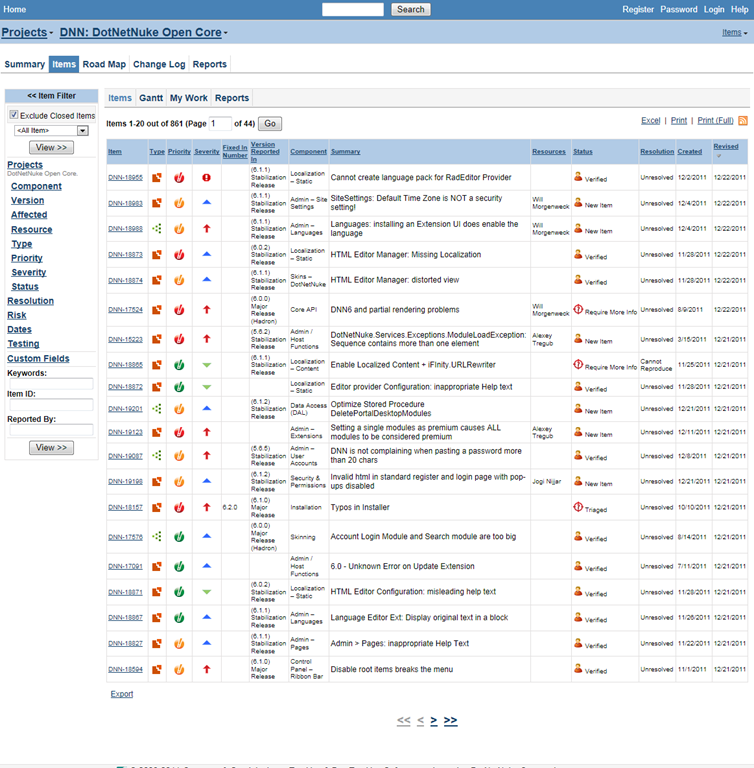Image resolution: width=754 pixels, height=768 pixels.
Task: Focus the page number input field
Action: pyautogui.click(x=220, y=123)
